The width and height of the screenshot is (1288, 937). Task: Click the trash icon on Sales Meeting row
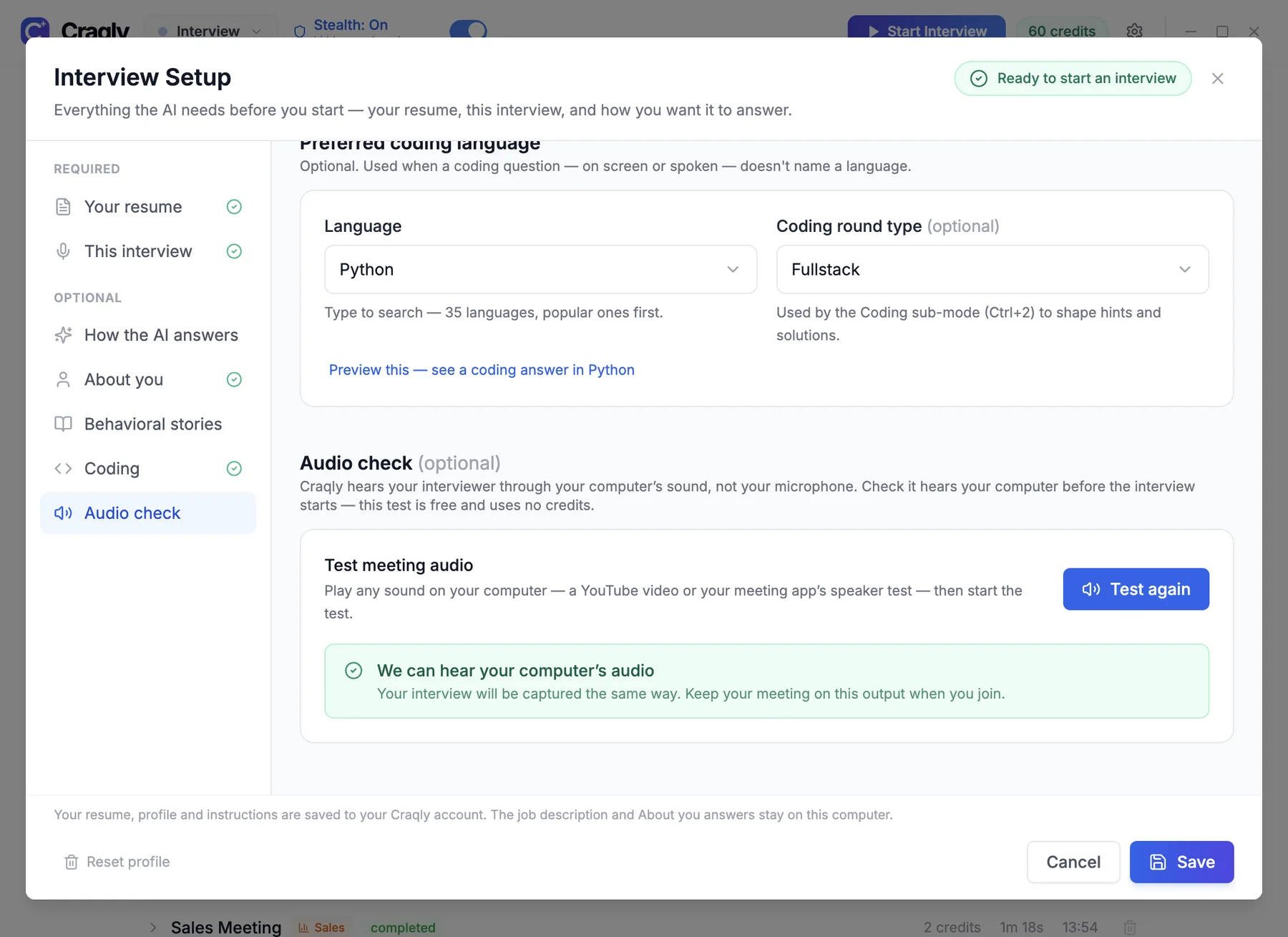pyautogui.click(x=1130, y=927)
